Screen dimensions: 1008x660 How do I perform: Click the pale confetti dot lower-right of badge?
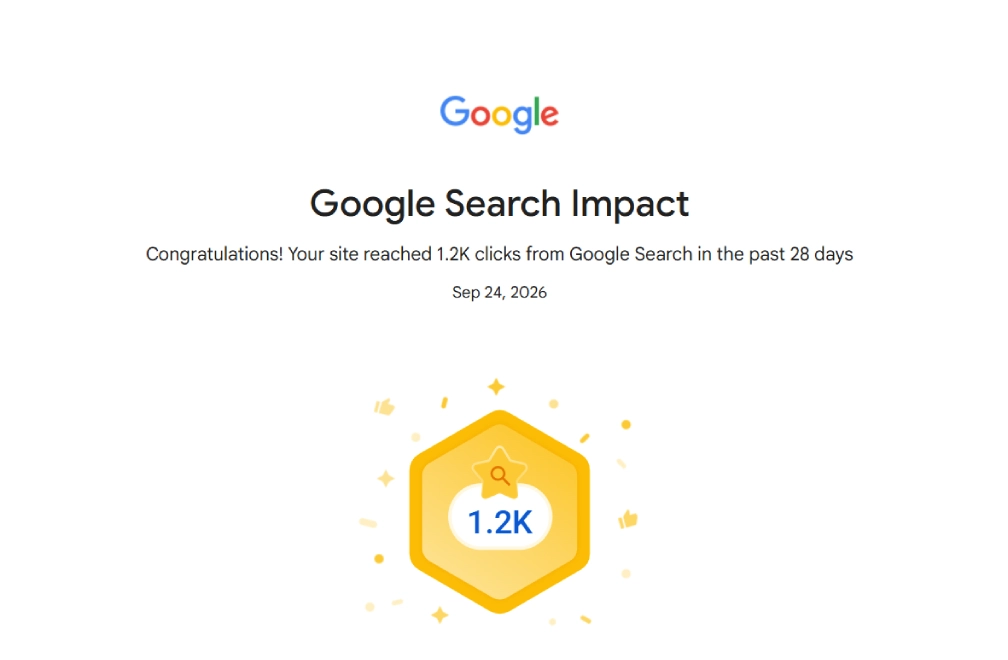626,573
